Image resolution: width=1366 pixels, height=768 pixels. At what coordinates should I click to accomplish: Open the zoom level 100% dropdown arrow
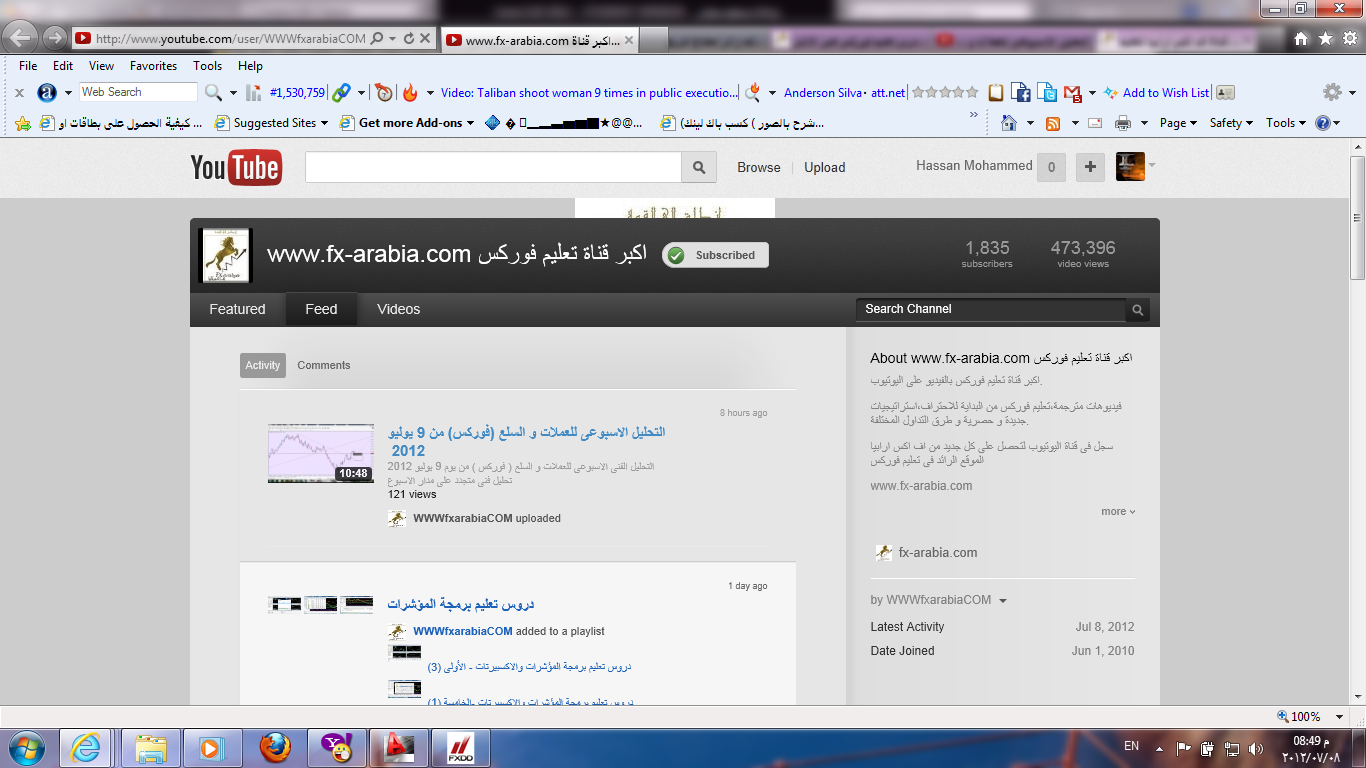click(x=1341, y=717)
